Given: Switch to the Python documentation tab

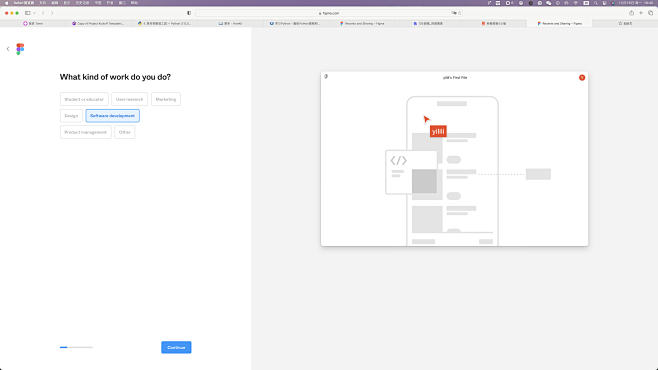Looking at the screenshot, I should pos(164,23).
